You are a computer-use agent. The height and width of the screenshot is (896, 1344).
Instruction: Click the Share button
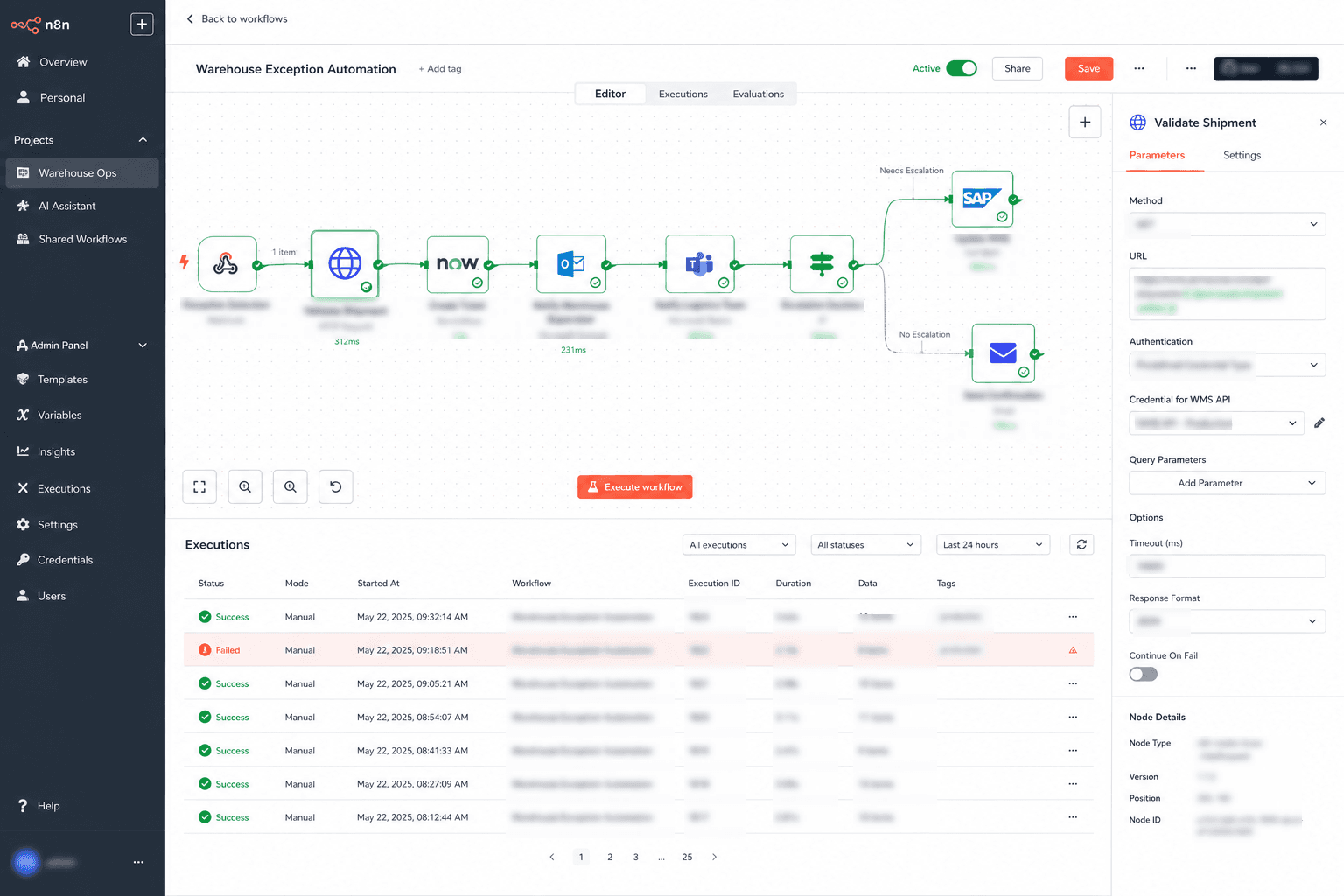pos(1018,68)
